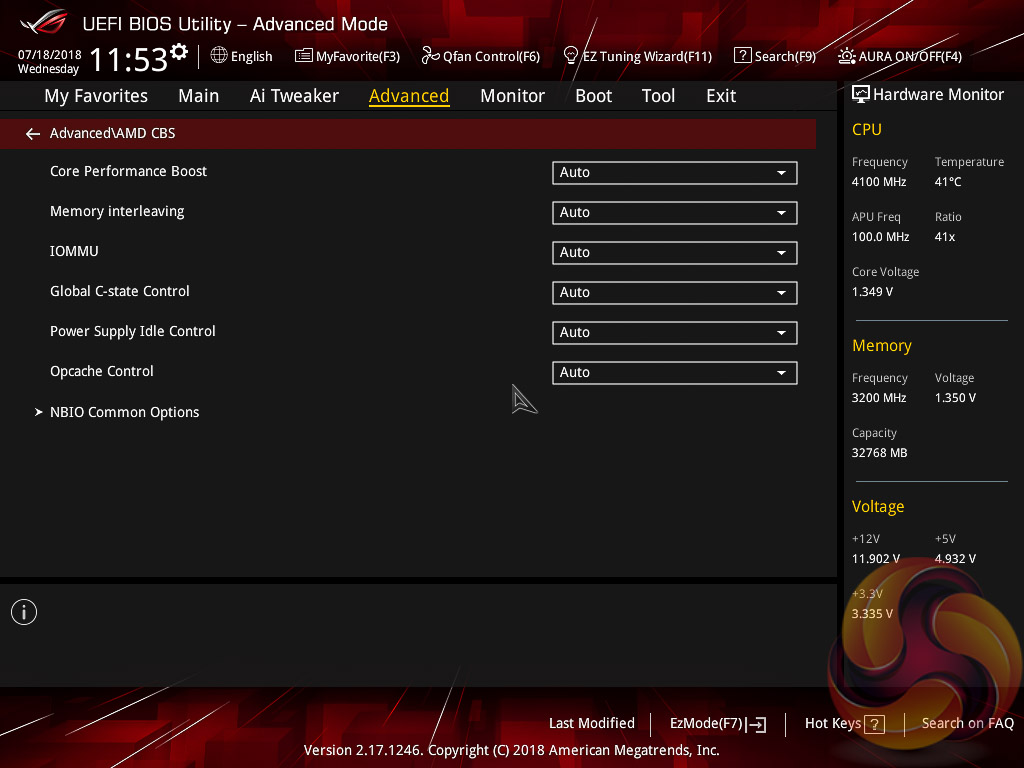Toggle AURA ON/OFF(F4)

pos(910,56)
